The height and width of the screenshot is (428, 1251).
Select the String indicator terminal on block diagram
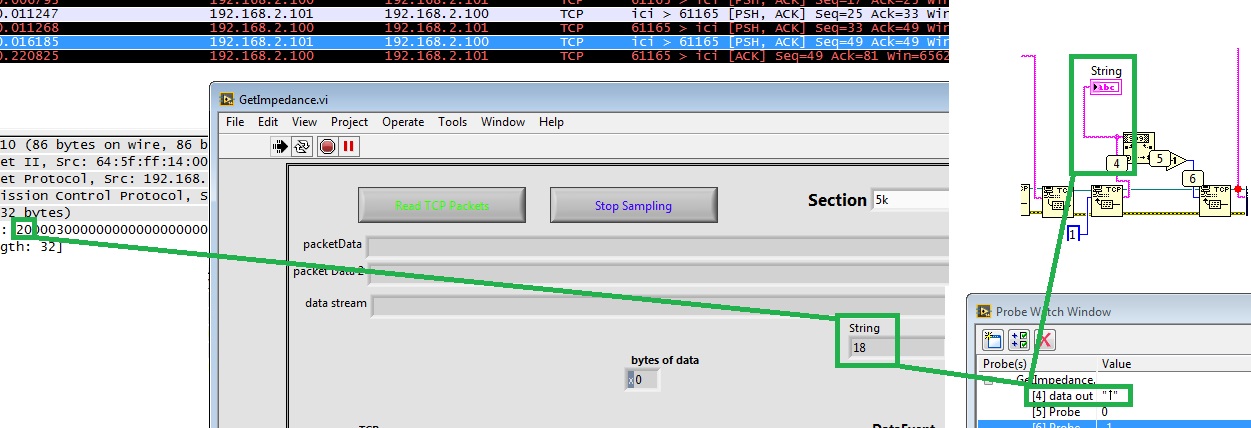(1105, 88)
